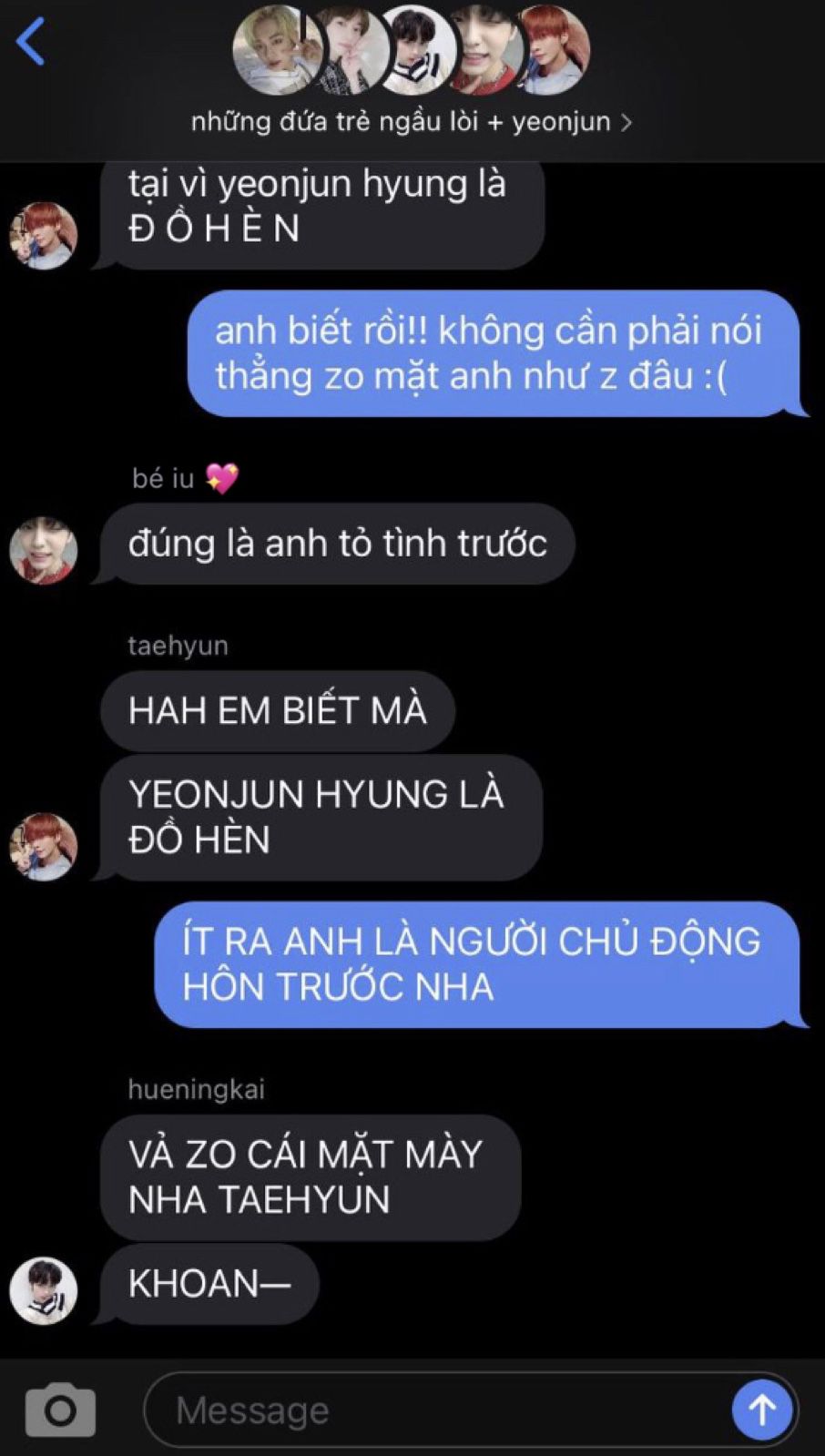Select the 'KHOAN—' message bubble
825x1456 pixels.
click(209, 1284)
